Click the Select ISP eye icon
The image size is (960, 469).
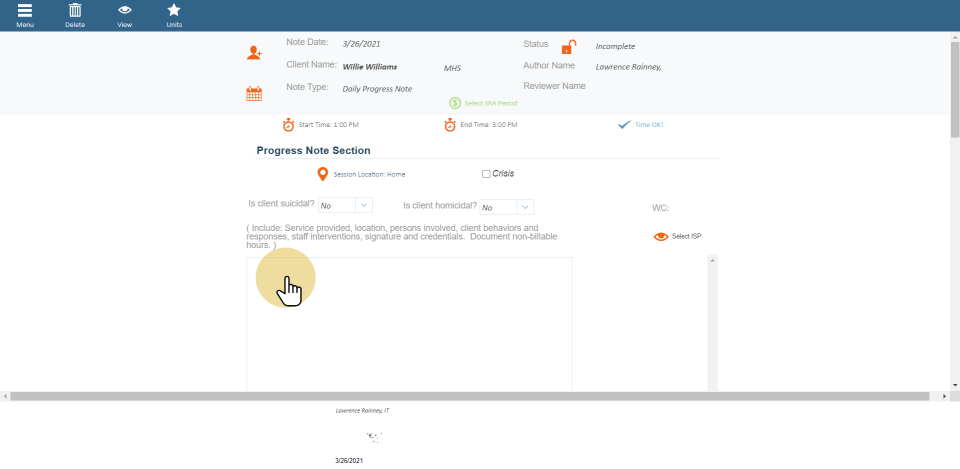click(x=660, y=237)
